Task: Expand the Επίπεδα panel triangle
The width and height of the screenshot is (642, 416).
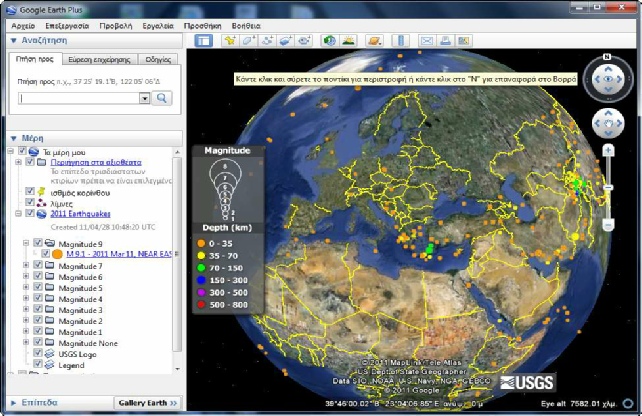Action: (14, 403)
